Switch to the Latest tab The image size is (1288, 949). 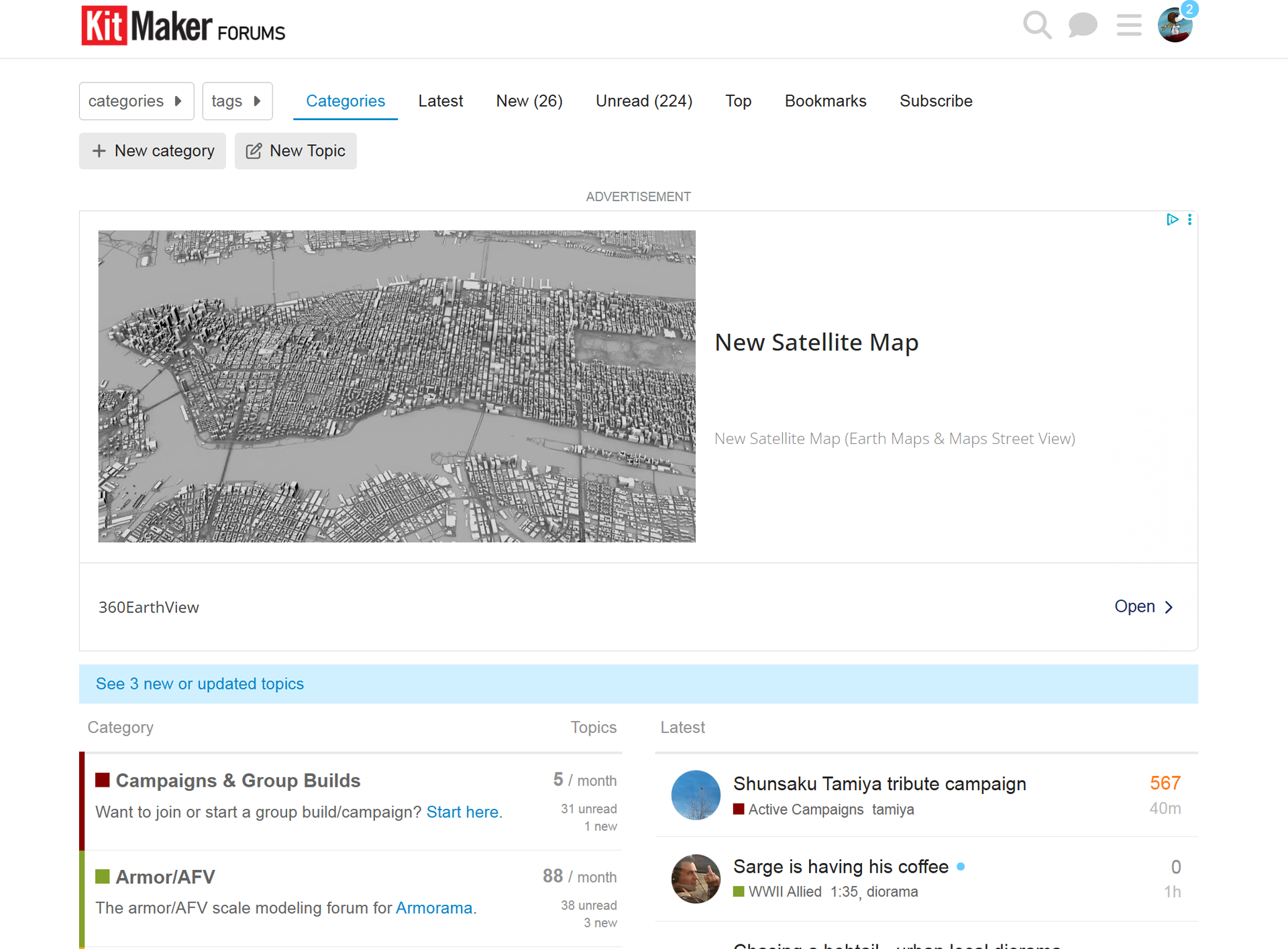pyautogui.click(x=441, y=101)
